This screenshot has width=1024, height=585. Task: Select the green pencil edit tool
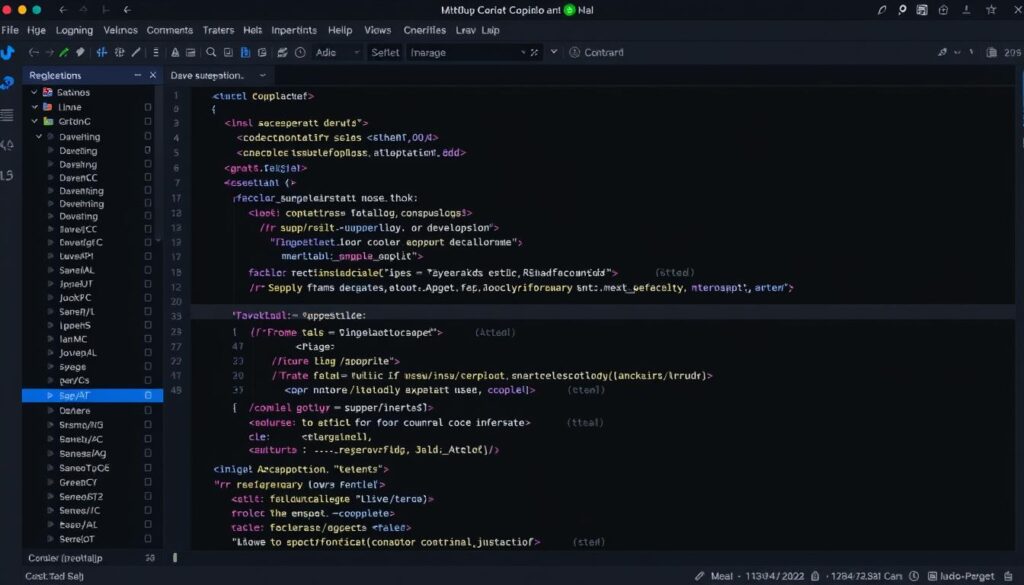point(64,52)
